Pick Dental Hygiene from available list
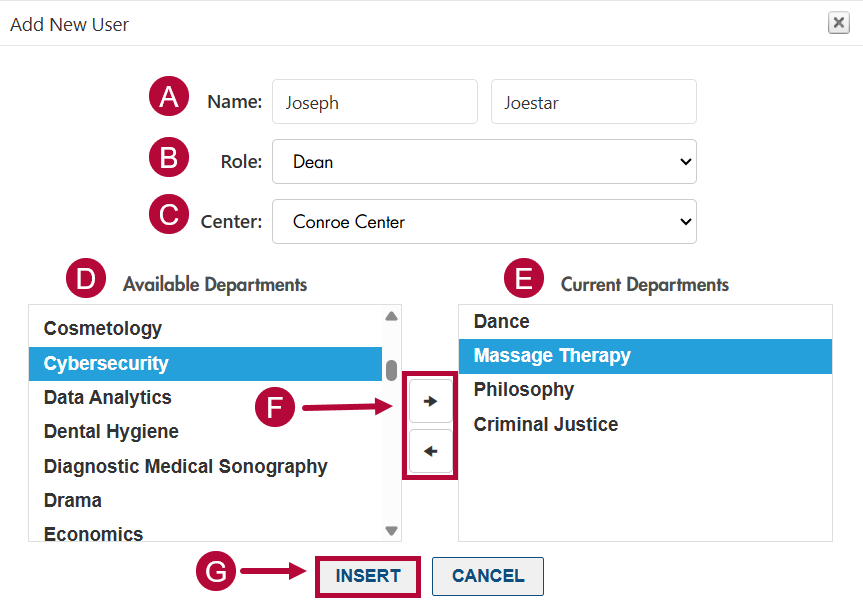This screenshot has width=863, height=616. point(111,432)
